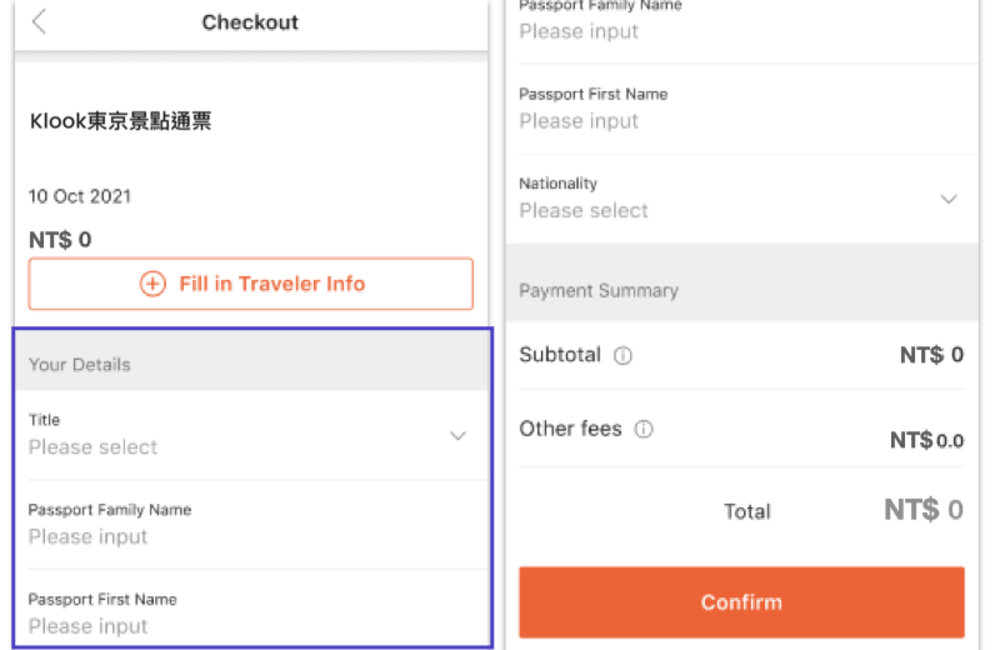
Task: Click the Klook東京景點通票 product title
Action: [x=121, y=122]
